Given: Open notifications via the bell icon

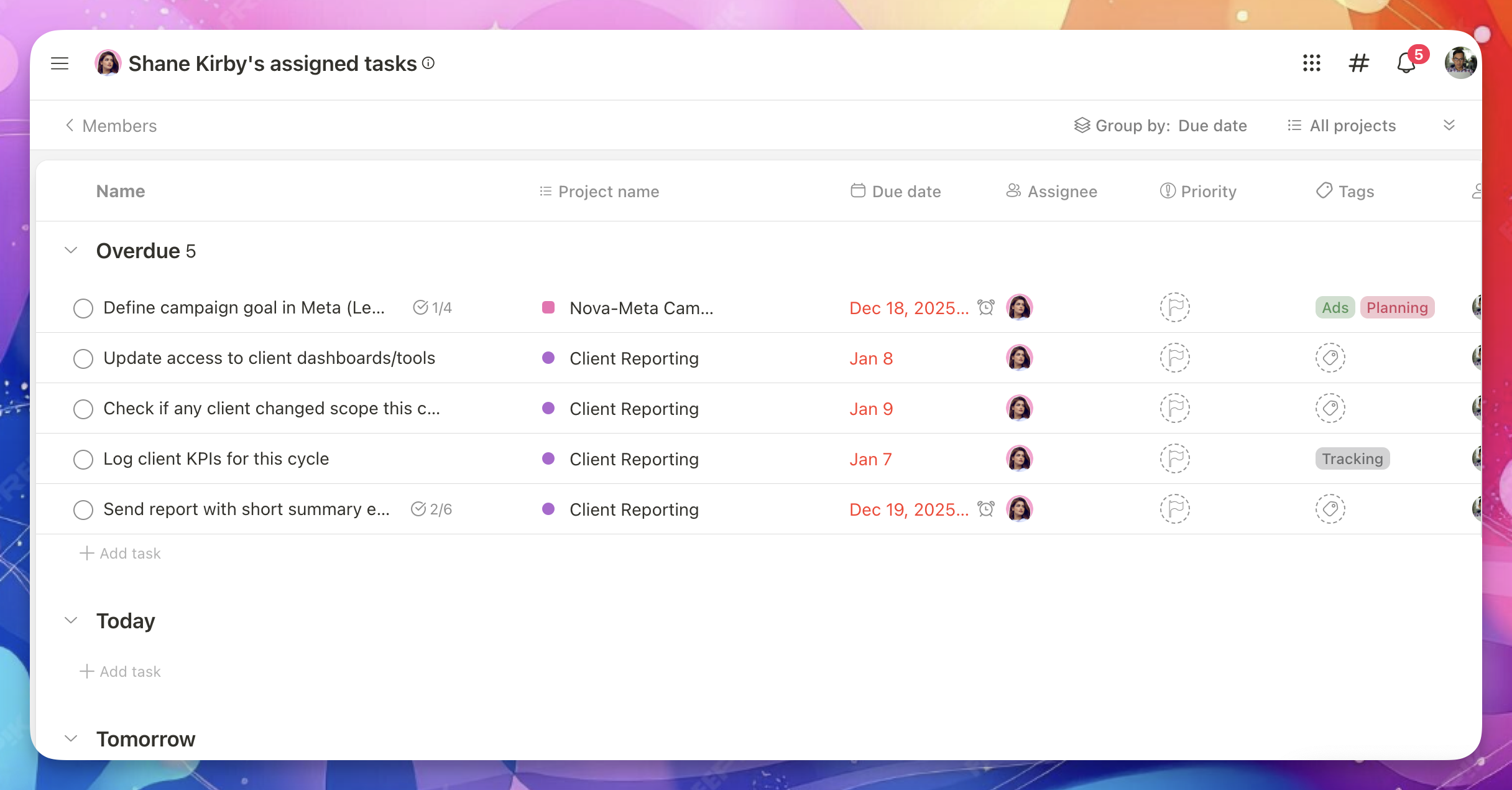Looking at the screenshot, I should (x=1406, y=63).
